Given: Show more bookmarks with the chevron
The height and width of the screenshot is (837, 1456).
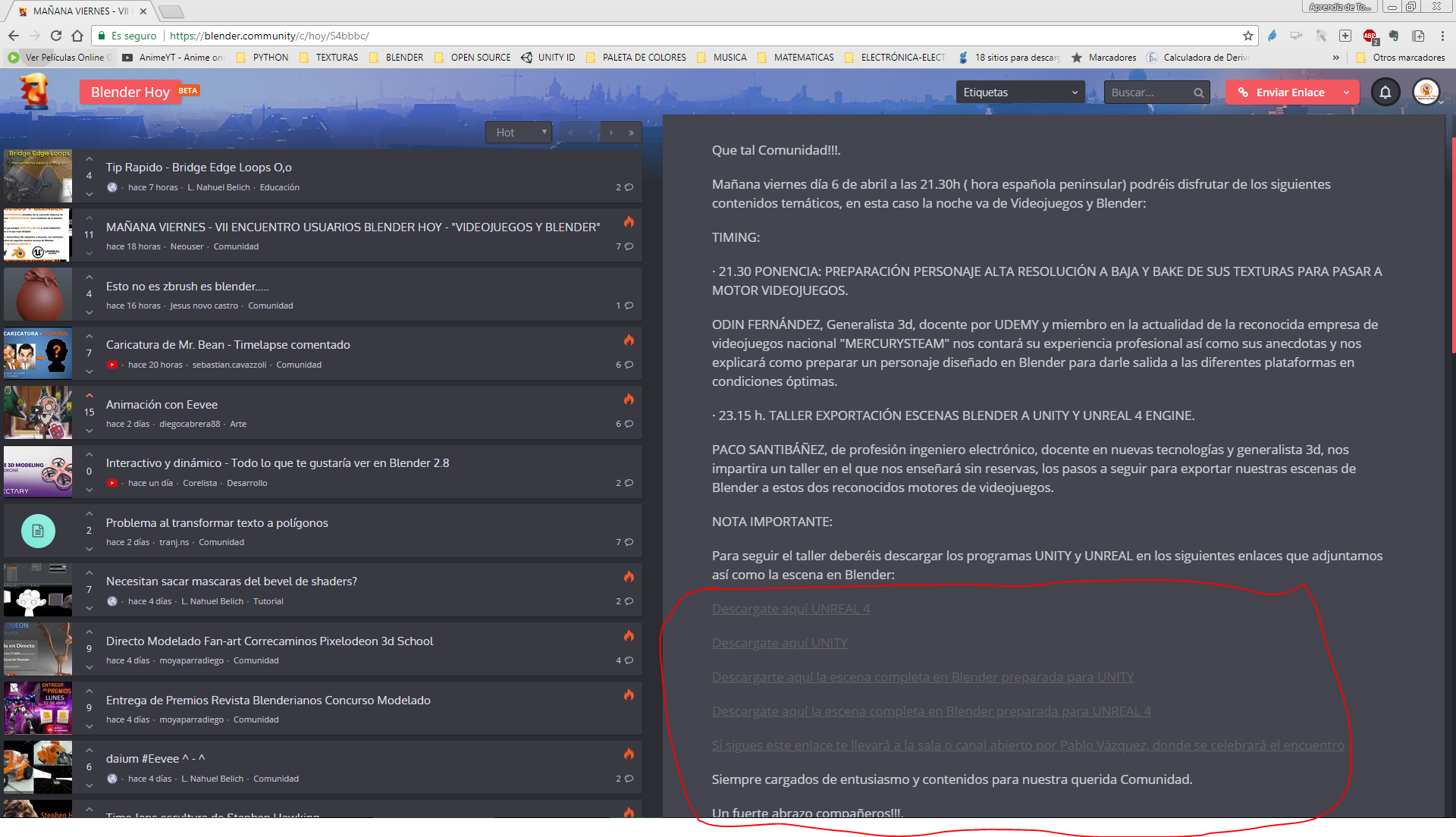Looking at the screenshot, I should [x=1335, y=58].
